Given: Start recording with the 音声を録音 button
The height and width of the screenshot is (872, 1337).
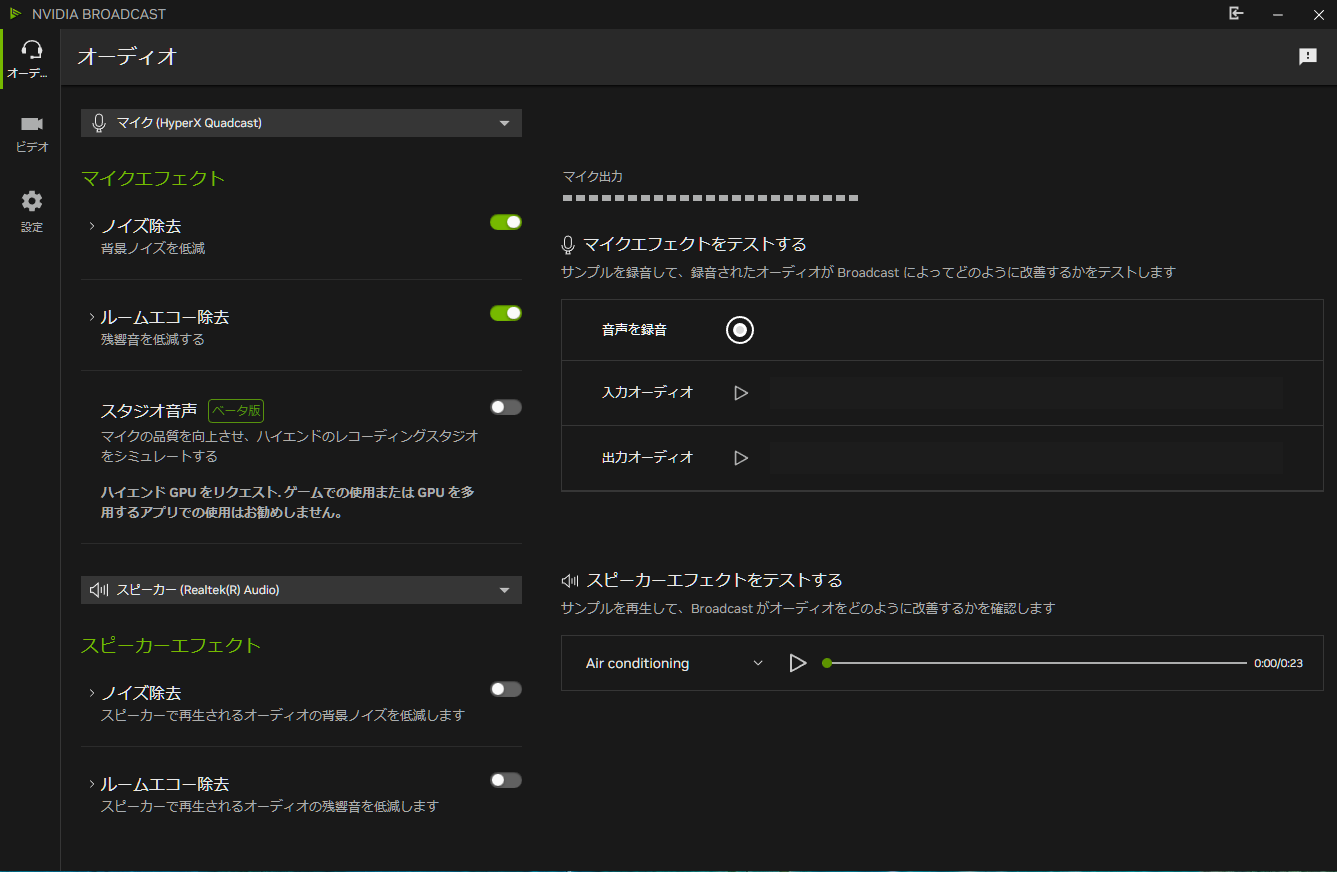Looking at the screenshot, I should click(x=740, y=329).
